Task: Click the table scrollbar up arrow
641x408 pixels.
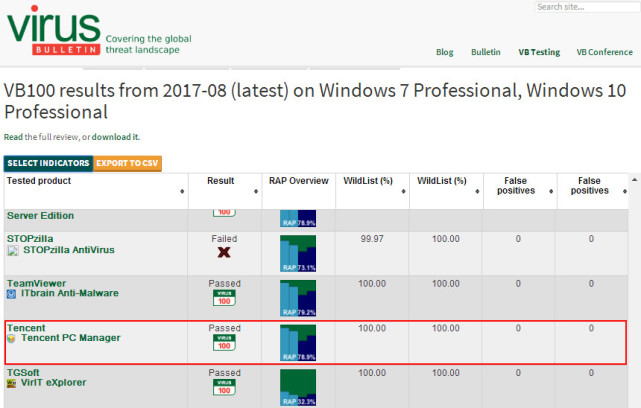Action: coord(634,179)
